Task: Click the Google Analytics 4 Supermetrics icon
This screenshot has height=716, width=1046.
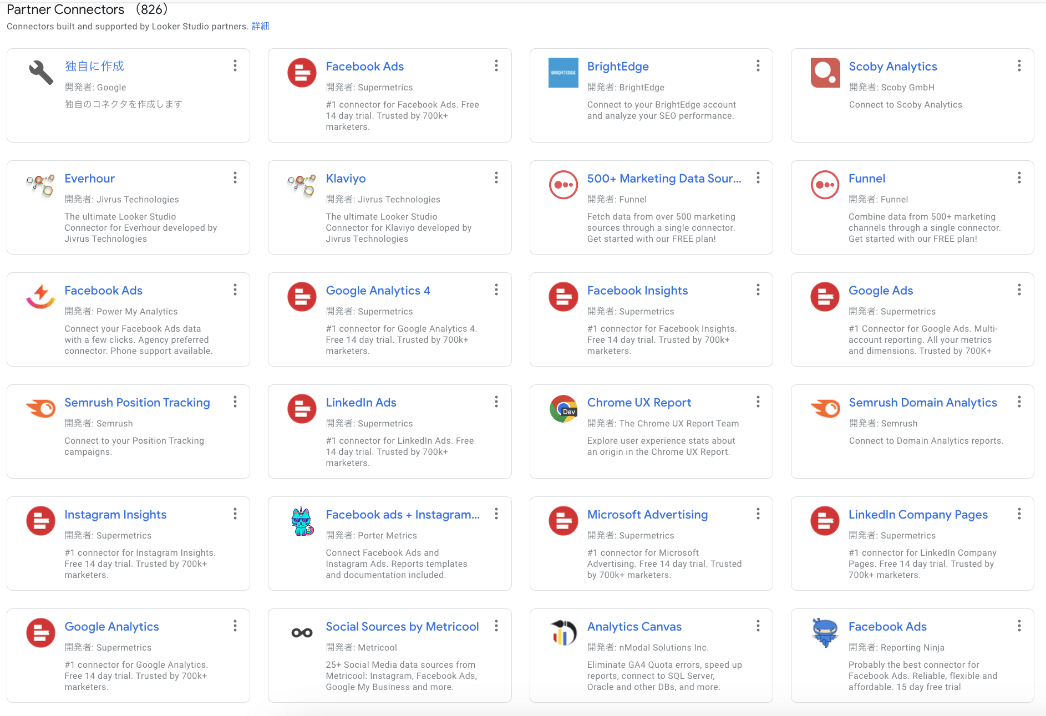Action: (x=302, y=297)
